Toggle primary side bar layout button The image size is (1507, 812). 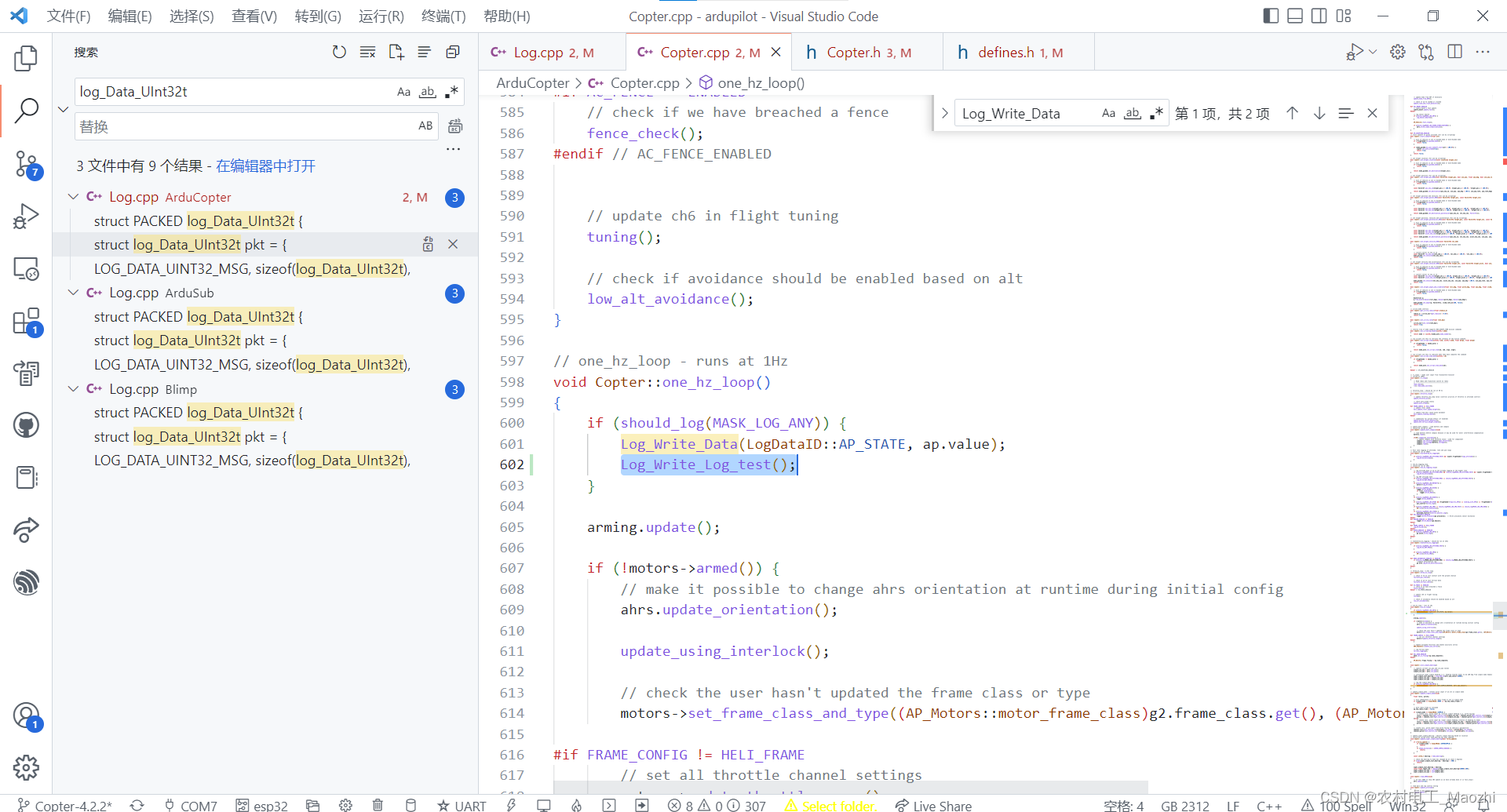click(1271, 16)
